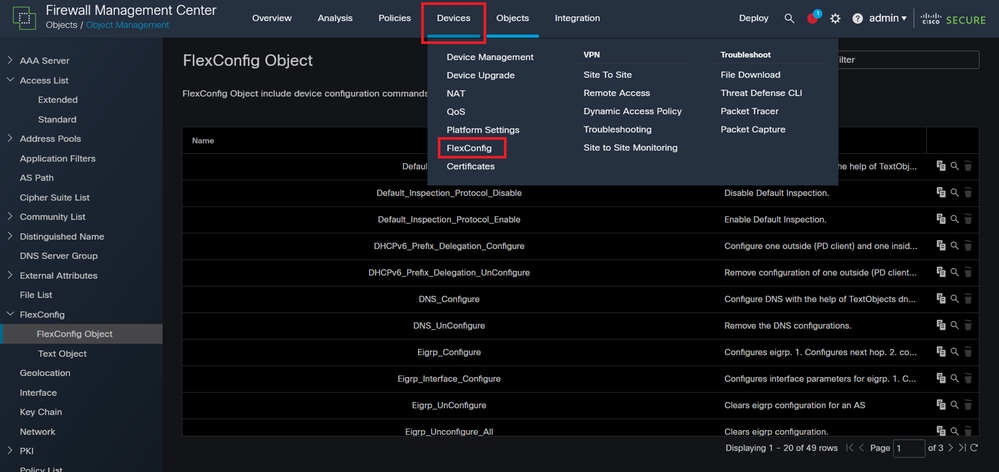The height and width of the screenshot is (472, 999).
Task: View the Default_Inspection_Protocol_Disable object with magnifier icon
Action: 954,192
